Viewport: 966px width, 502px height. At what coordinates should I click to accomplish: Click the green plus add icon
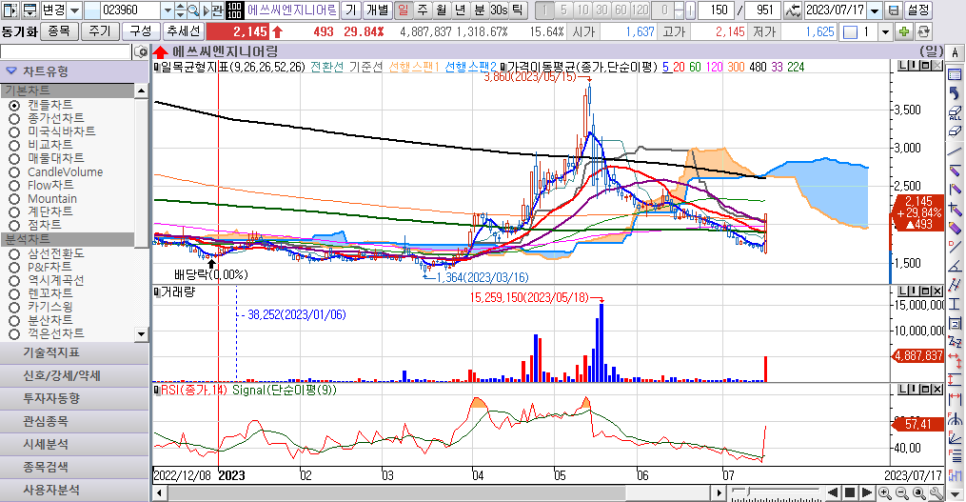pyautogui.click(x=904, y=31)
